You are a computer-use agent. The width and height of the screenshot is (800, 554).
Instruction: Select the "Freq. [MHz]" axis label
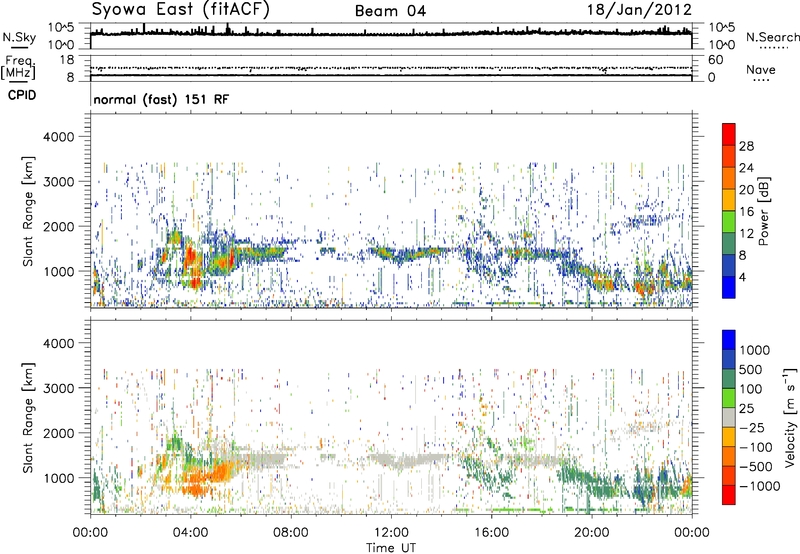coord(19,68)
